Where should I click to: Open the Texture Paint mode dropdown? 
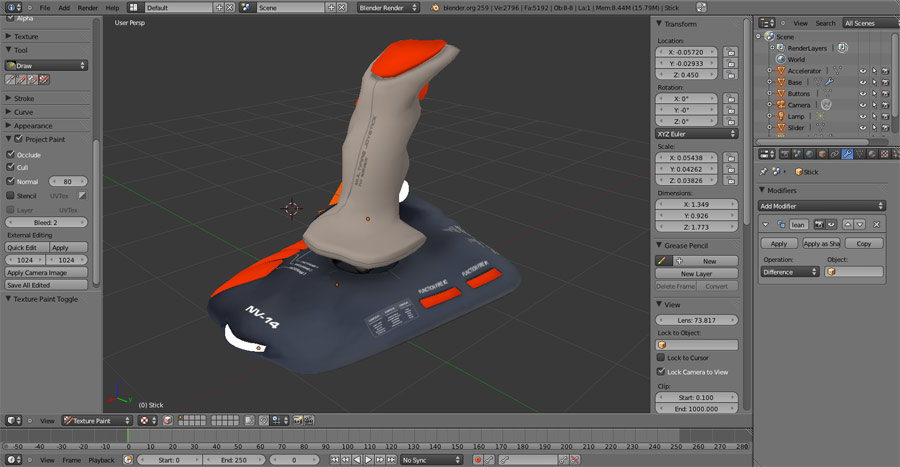tap(96, 421)
